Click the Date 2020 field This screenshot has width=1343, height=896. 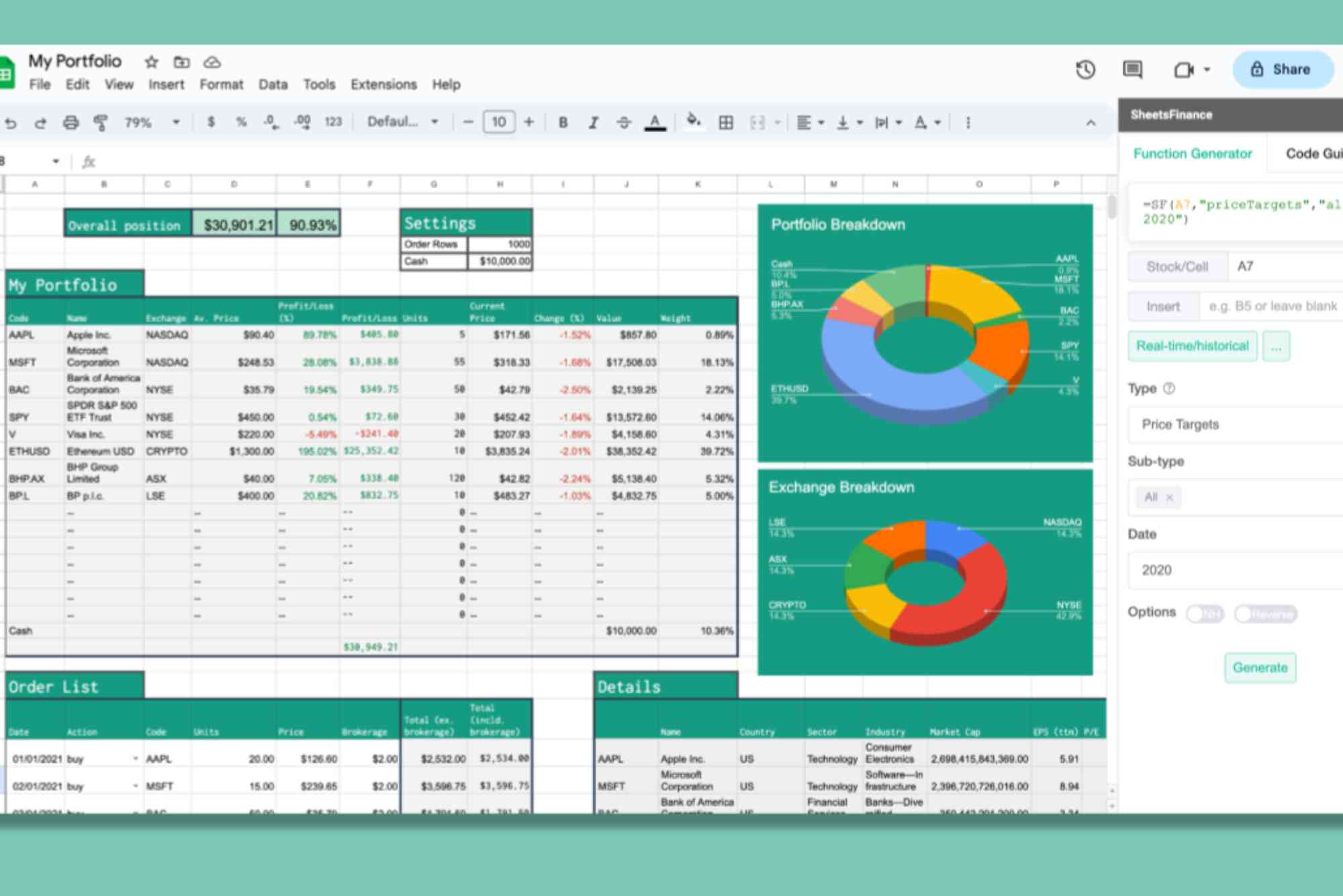point(1236,570)
